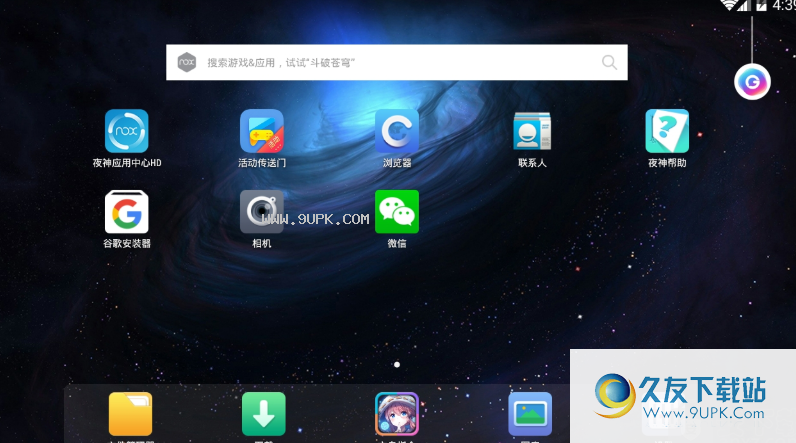Viewport: 796px width, 443px height.
Task: Click the 联系人 label text
Action: [x=532, y=163]
